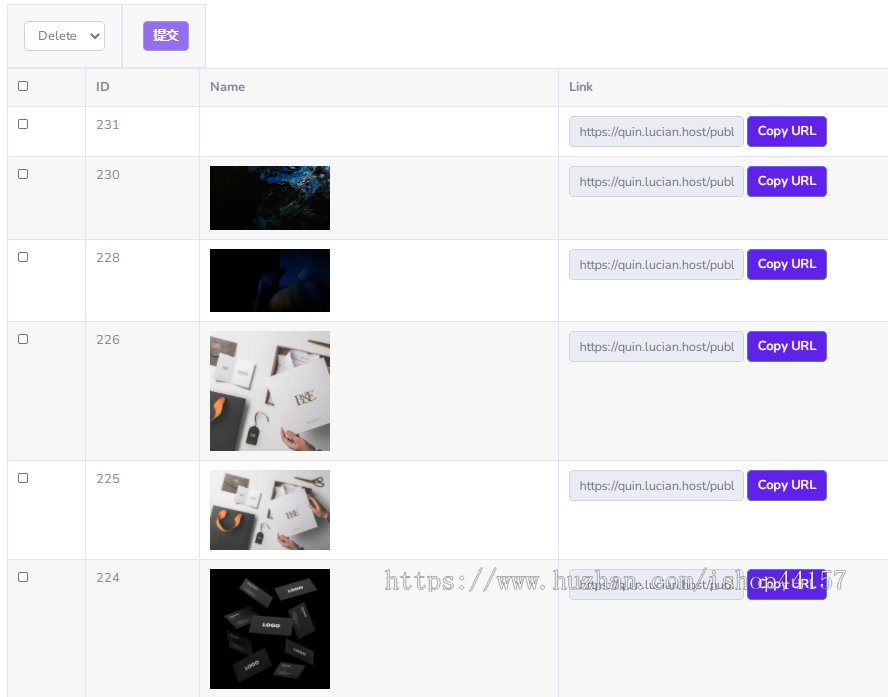Mark the checkbox for row 224
Image resolution: width=888 pixels, height=697 pixels.
click(x=23, y=577)
